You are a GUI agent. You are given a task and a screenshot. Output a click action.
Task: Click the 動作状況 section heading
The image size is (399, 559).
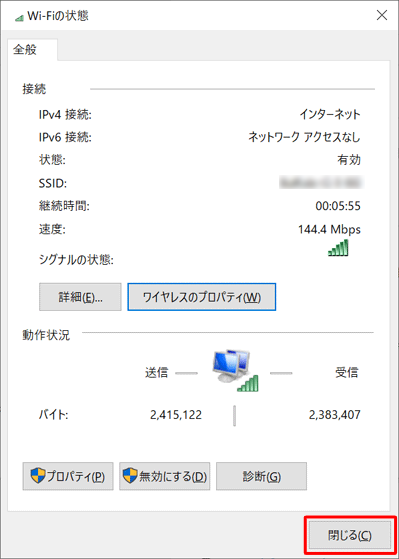tap(46, 335)
